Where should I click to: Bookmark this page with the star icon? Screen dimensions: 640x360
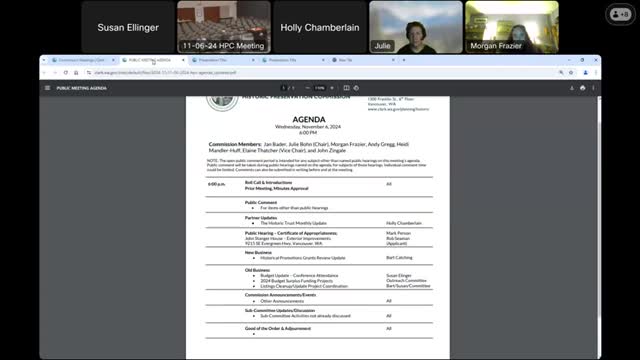click(x=571, y=72)
